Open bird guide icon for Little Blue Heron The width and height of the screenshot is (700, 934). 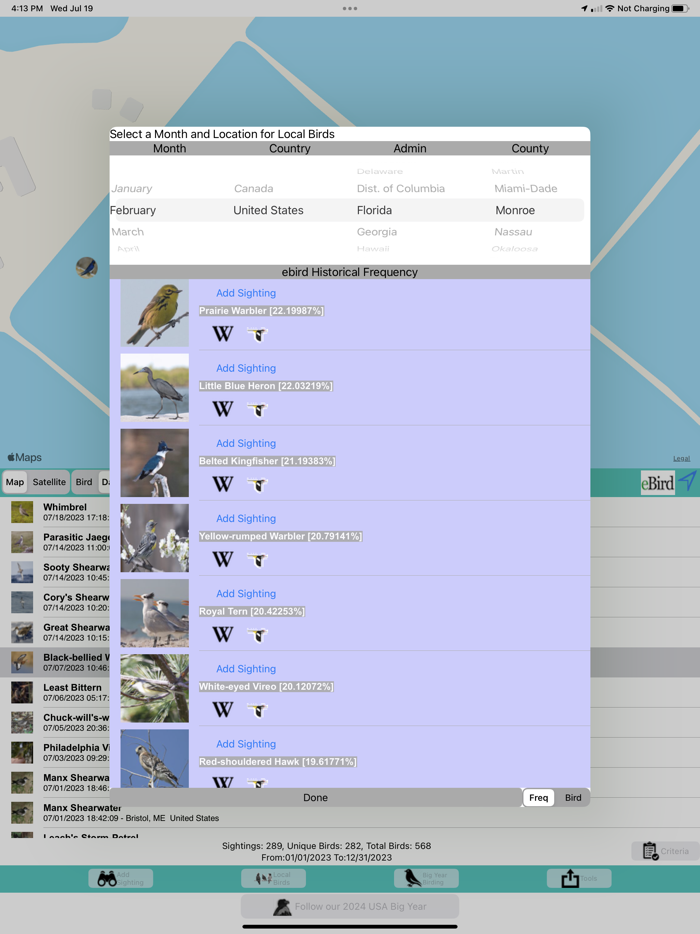pos(258,409)
